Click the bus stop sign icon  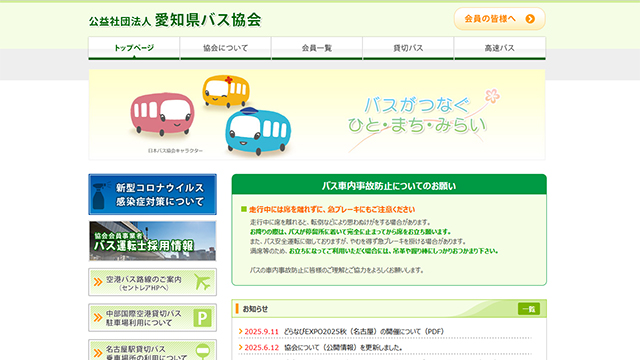[x=203, y=352]
